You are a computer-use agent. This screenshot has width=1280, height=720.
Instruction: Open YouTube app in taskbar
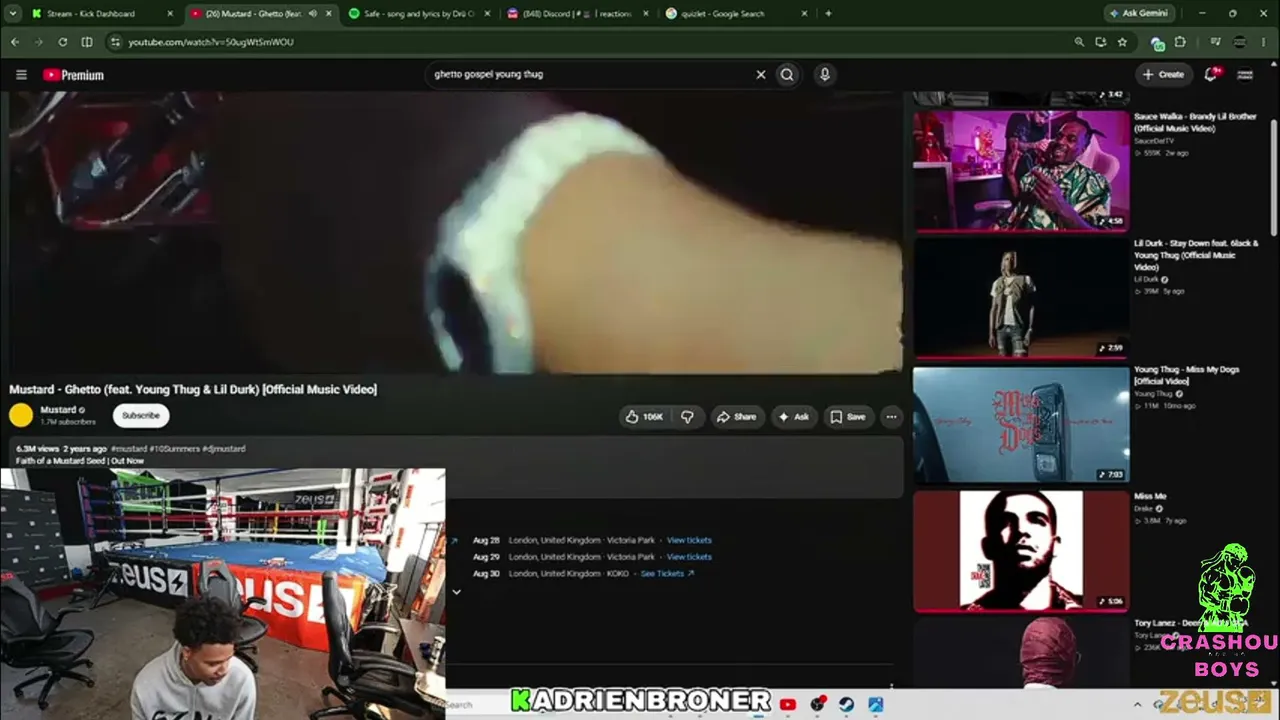(788, 705)
